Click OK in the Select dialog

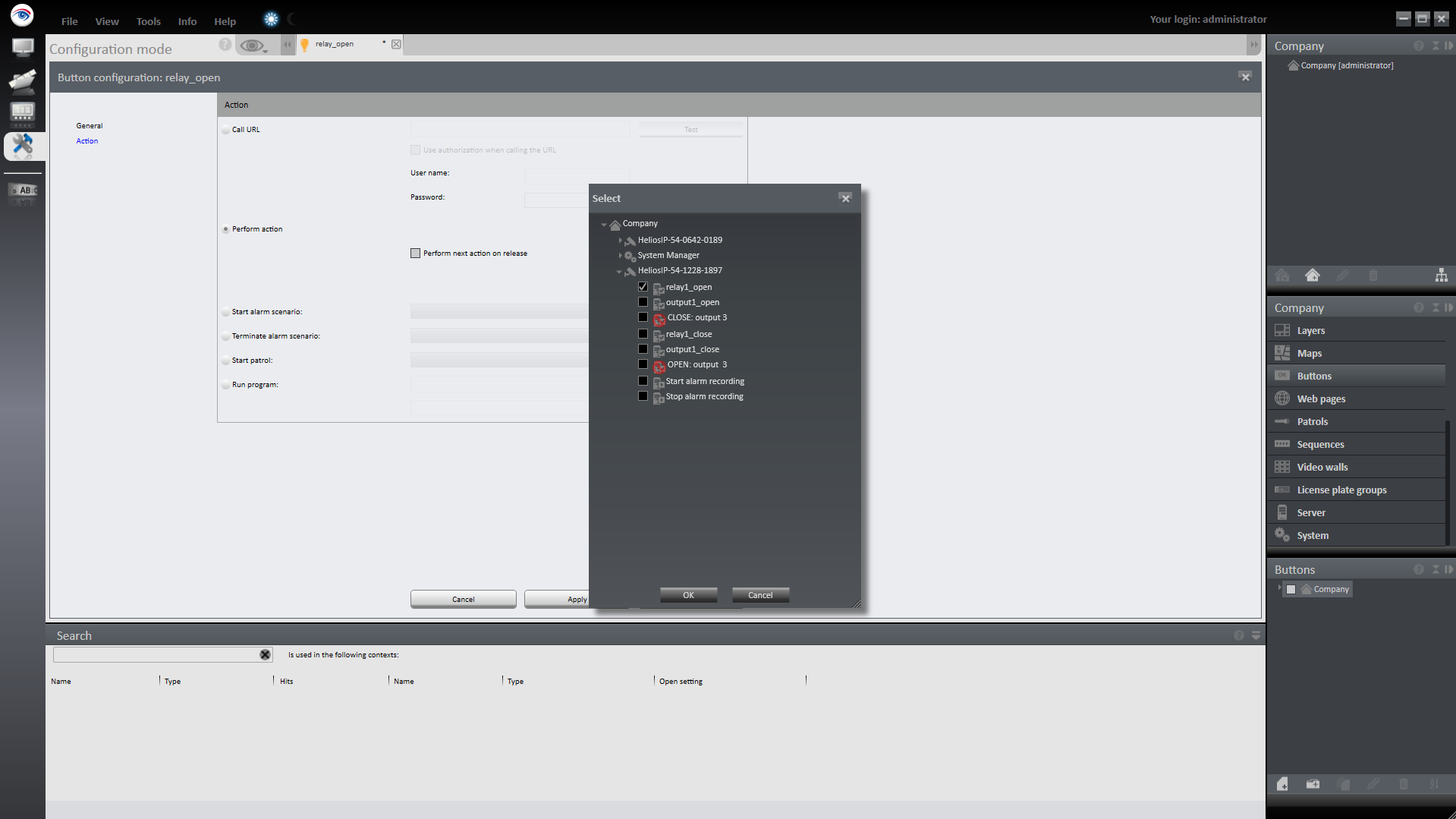point(687,595)
